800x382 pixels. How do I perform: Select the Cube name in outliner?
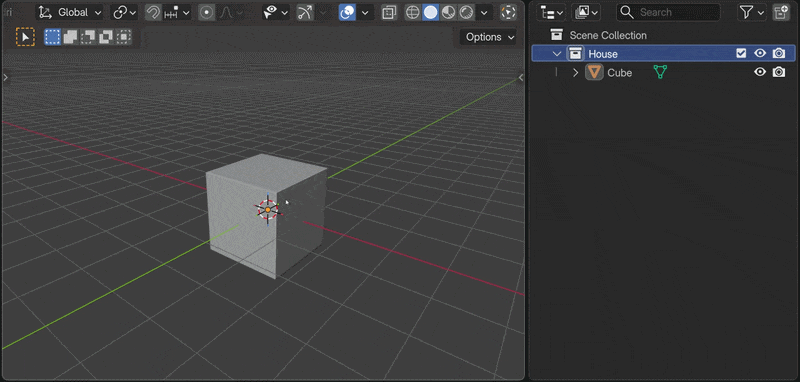(x=619, y=72)
